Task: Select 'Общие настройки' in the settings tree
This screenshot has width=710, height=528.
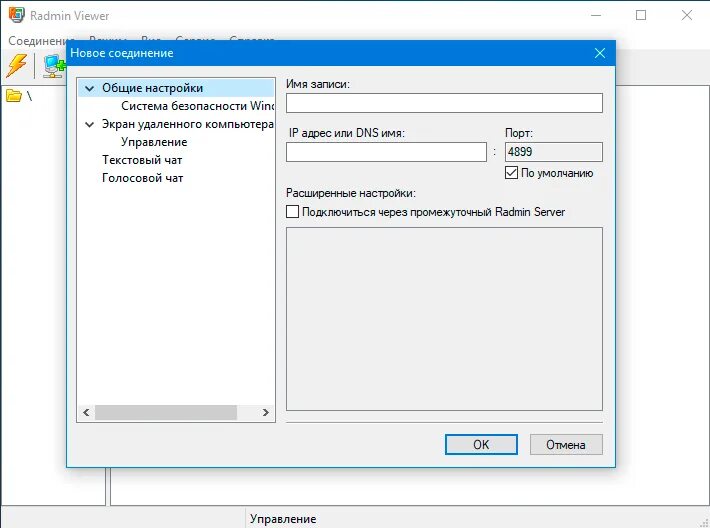Action: (x=153, y=88)
